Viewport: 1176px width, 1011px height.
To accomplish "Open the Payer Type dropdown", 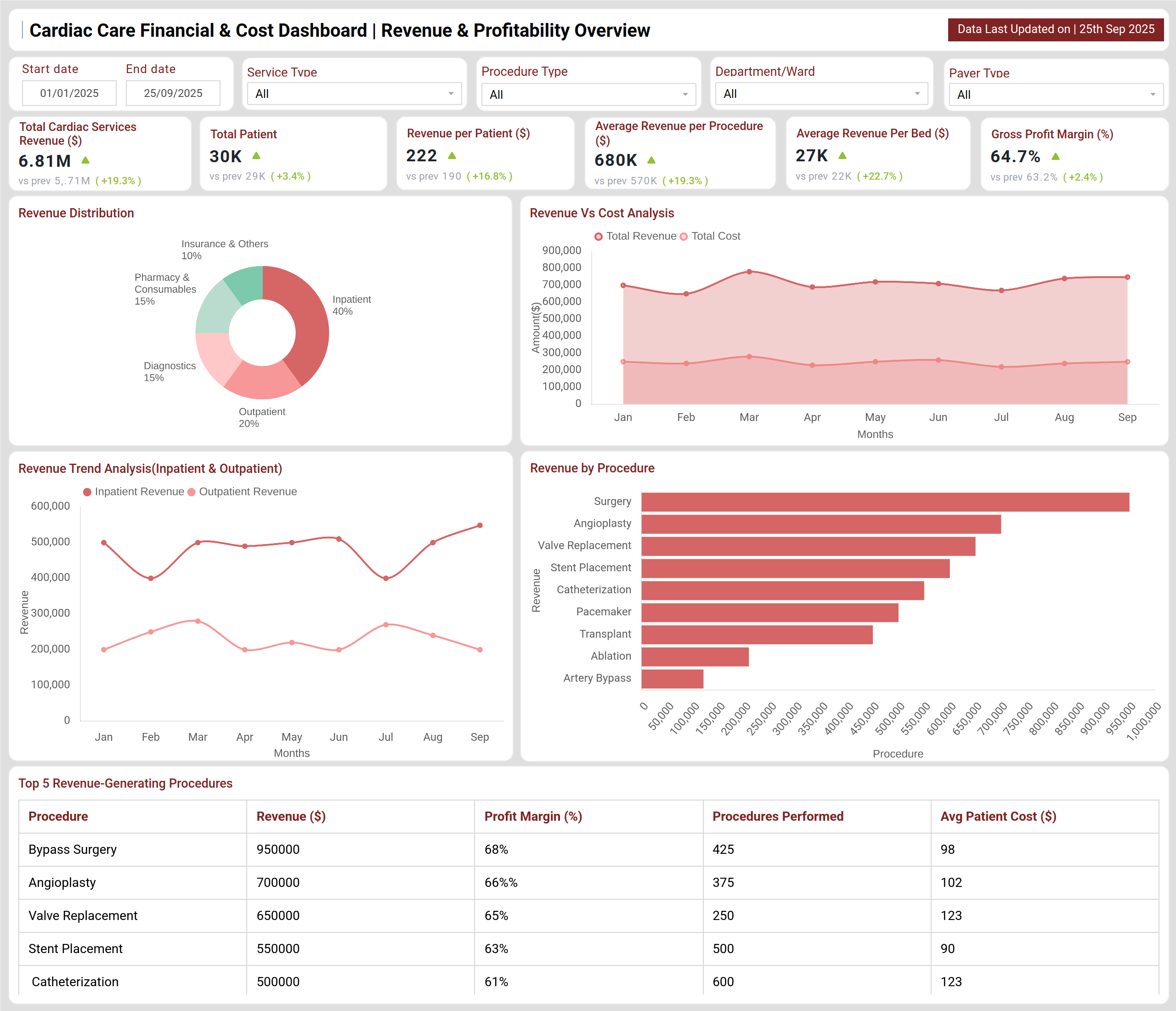I will tap(1056, 94).
